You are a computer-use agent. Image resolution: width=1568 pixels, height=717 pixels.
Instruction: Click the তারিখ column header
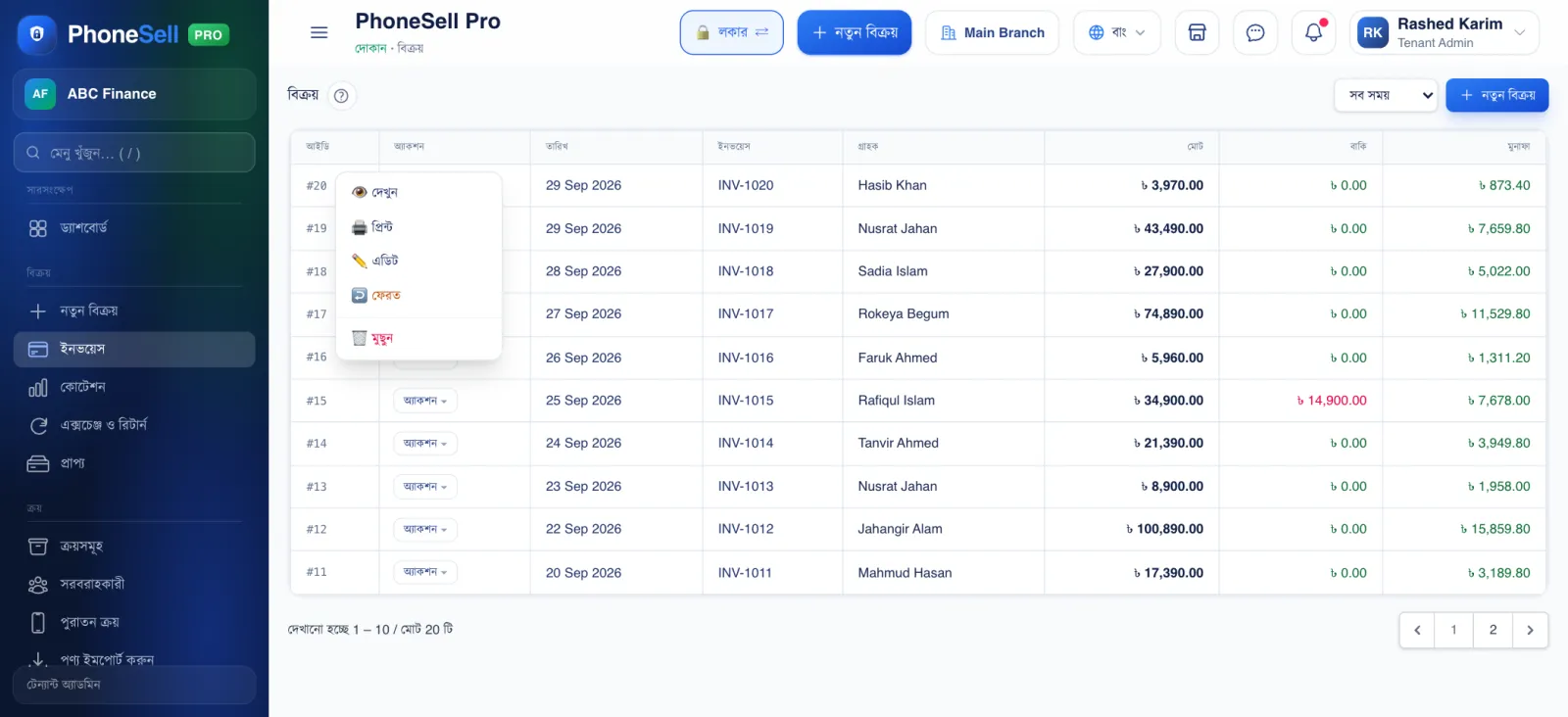[x=557, y=146]
